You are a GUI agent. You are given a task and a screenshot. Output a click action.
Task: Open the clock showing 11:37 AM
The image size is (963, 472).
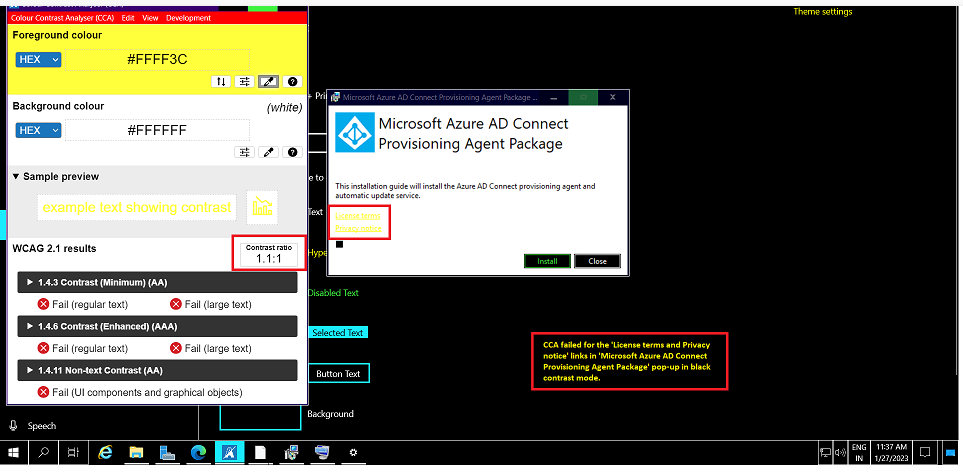coord(892,453)
